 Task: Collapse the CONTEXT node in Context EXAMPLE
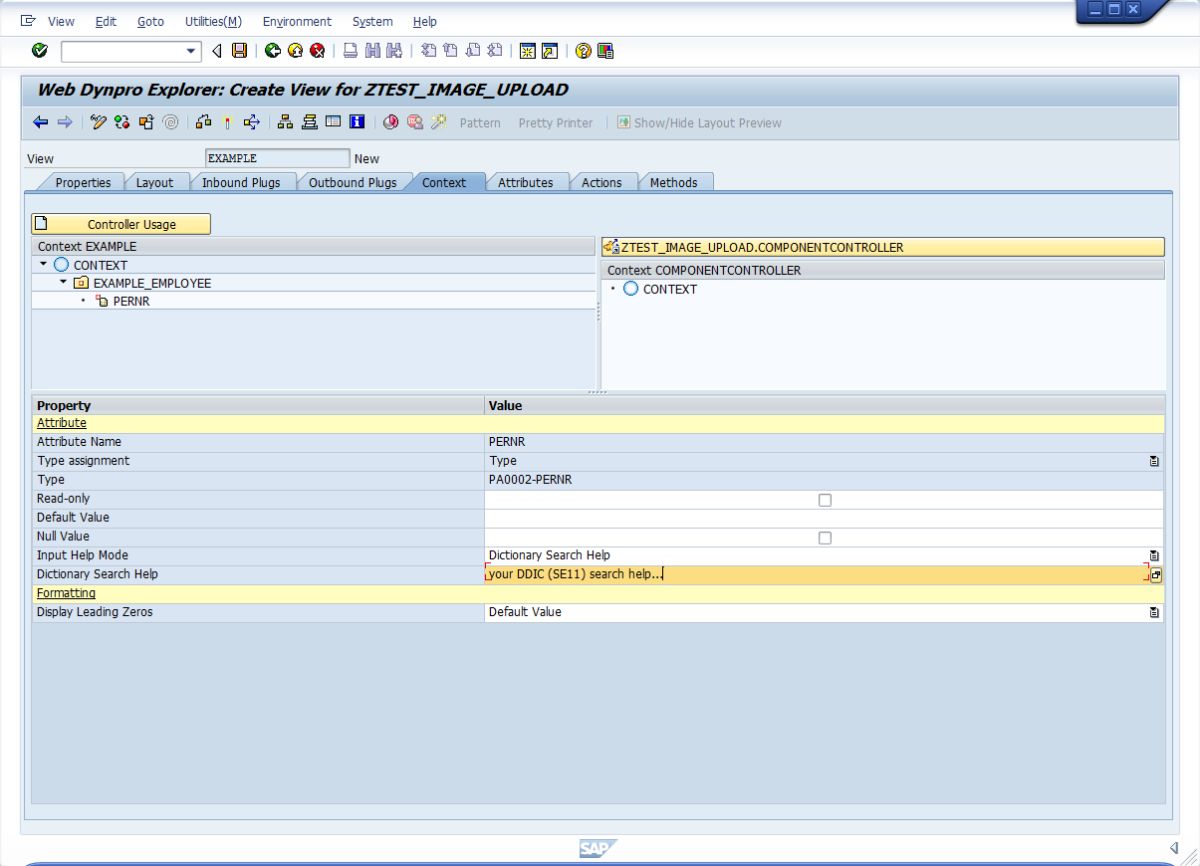44,265
